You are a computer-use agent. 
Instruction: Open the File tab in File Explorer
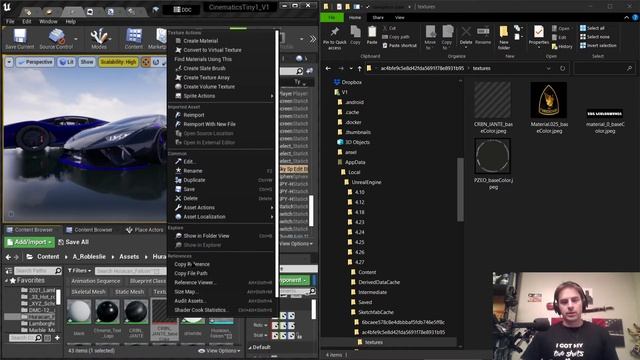click(x=332, y=18)
